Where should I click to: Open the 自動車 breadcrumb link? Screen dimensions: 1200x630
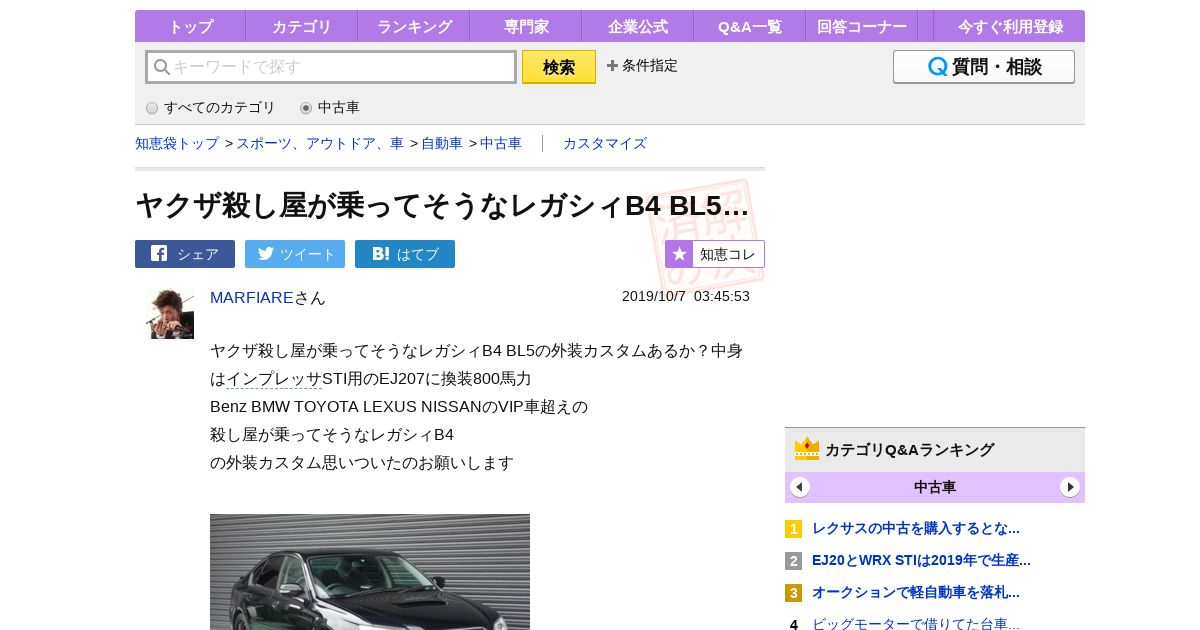pos(442,143)
